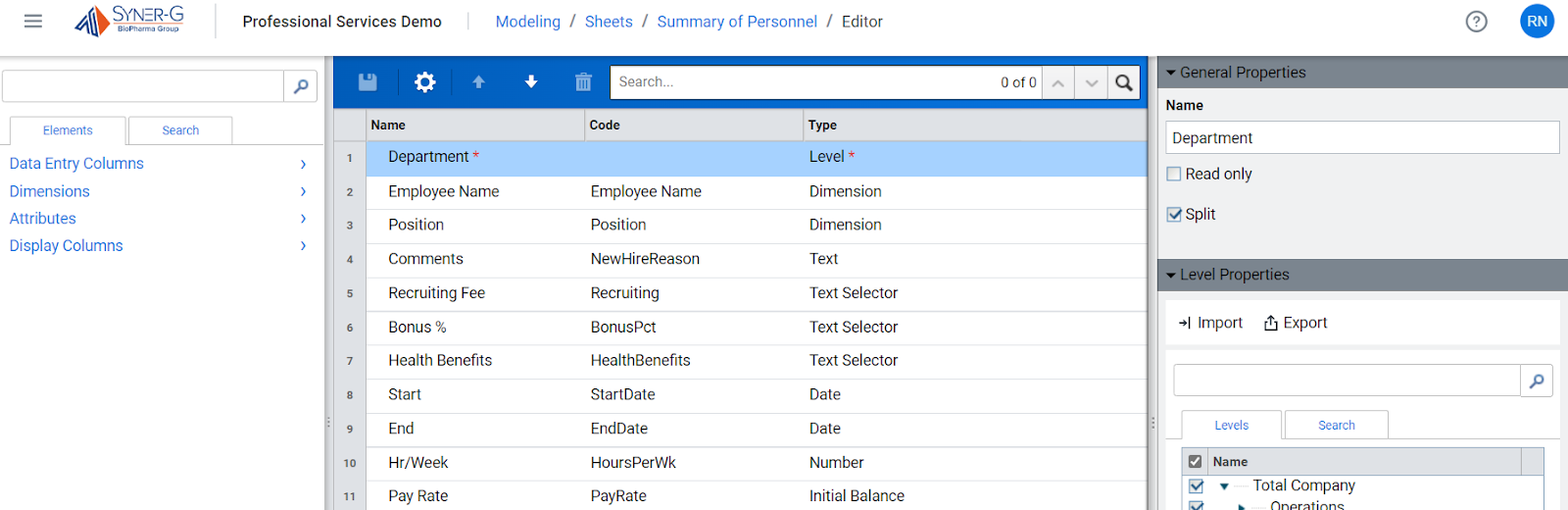Move row down with the down arrow icon
This screenshot has height=510, width=1568.
[x=531, y=82]
